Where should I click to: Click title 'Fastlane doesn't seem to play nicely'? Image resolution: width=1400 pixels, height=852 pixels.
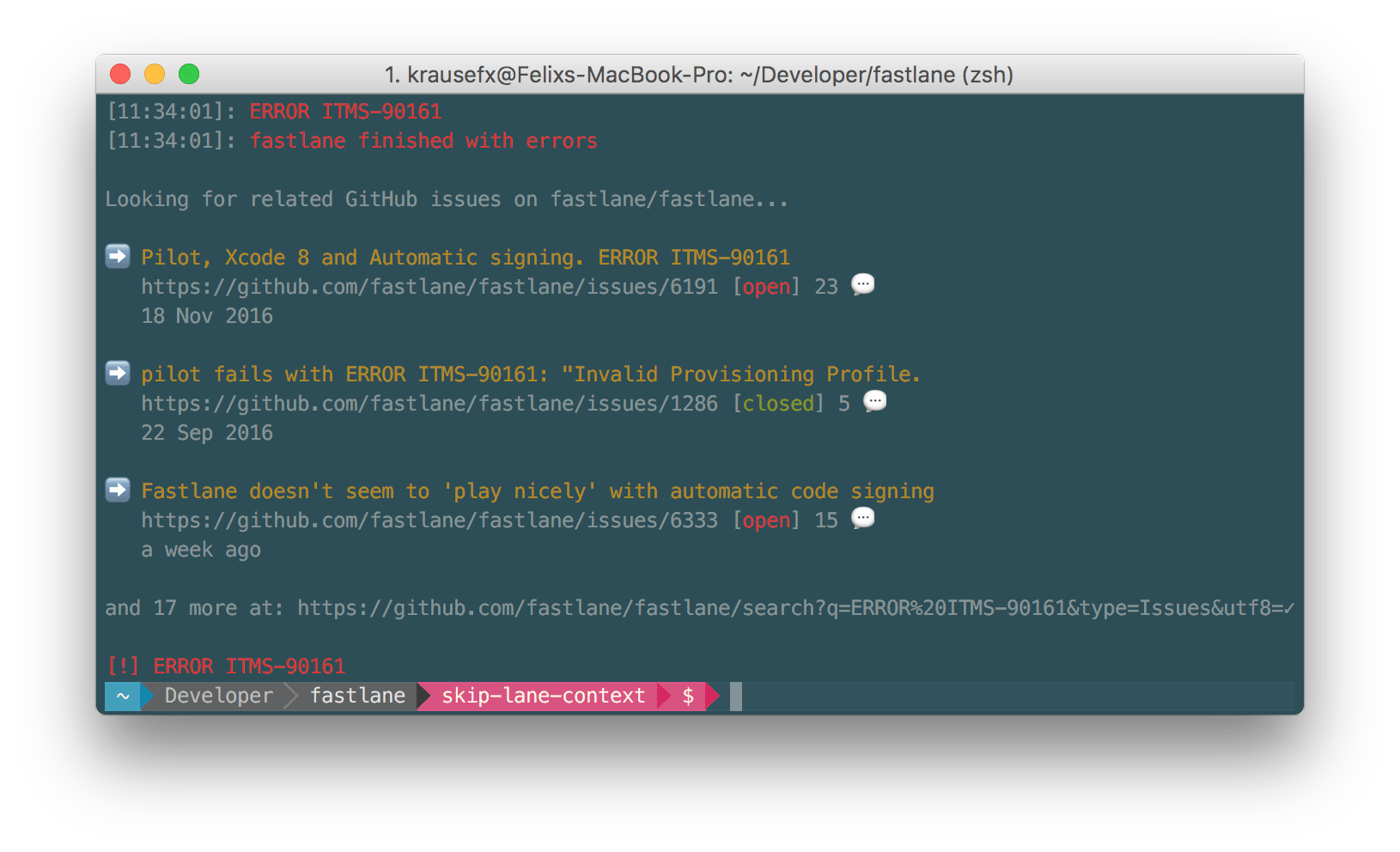(x=538, y=491)
